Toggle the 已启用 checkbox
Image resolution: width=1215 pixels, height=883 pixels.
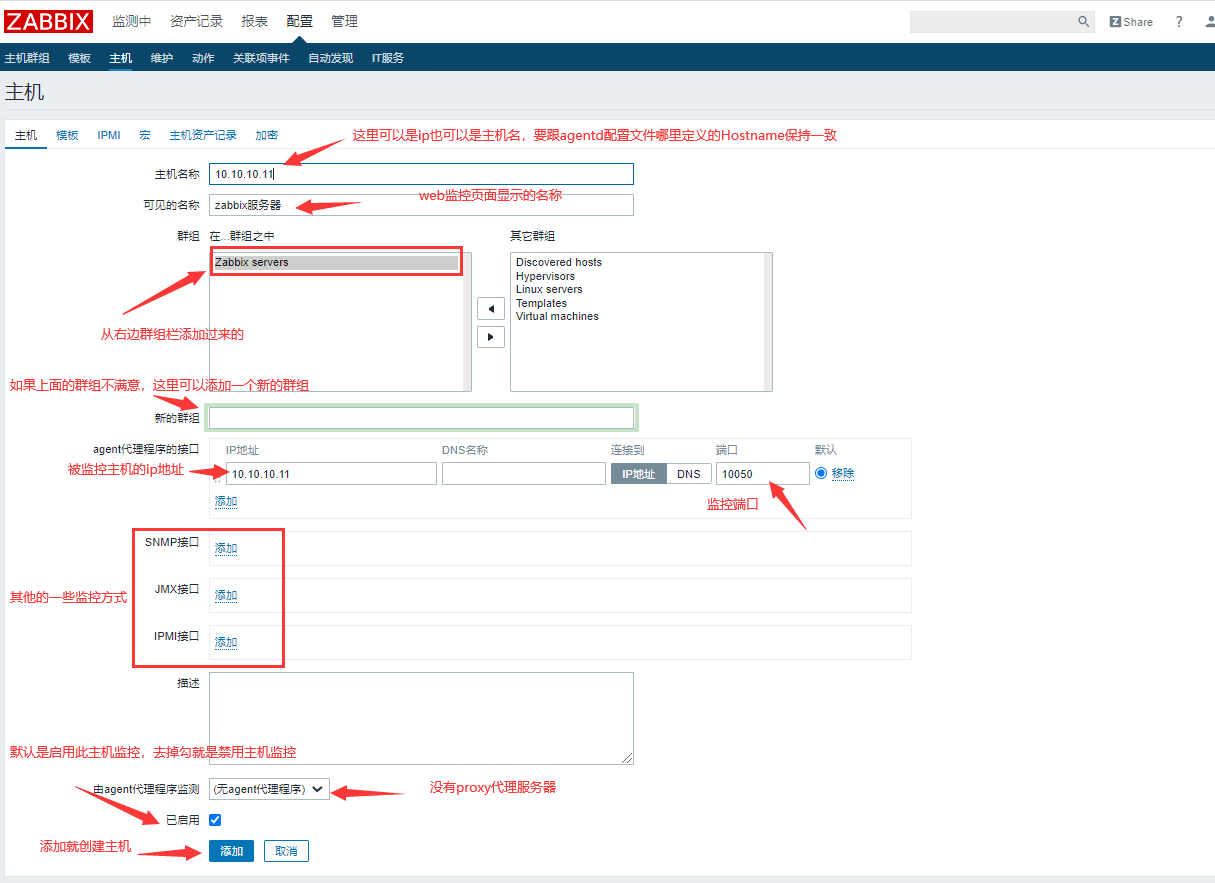pyautogui.click(x=215, y=820)
